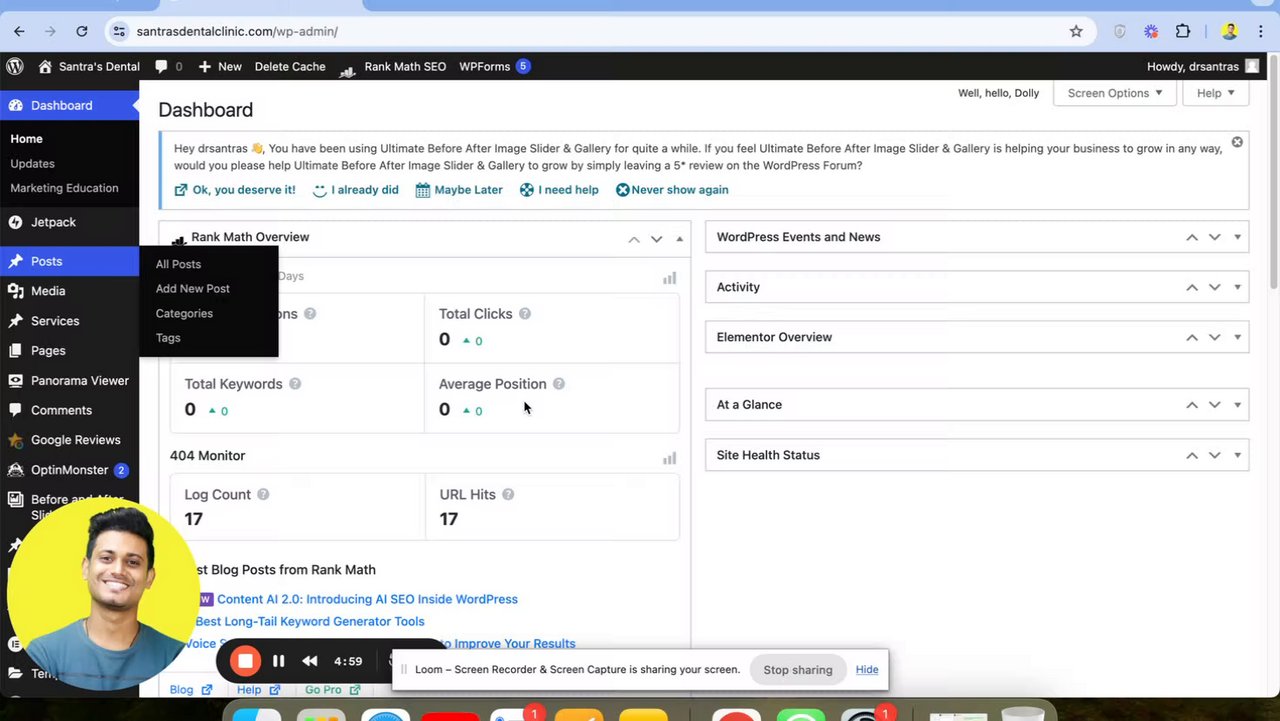Image resolution: width=1280 pixels, height=721 pixels.
Task: Bookmark this page with the star icon
Action: coord(1076,31)
